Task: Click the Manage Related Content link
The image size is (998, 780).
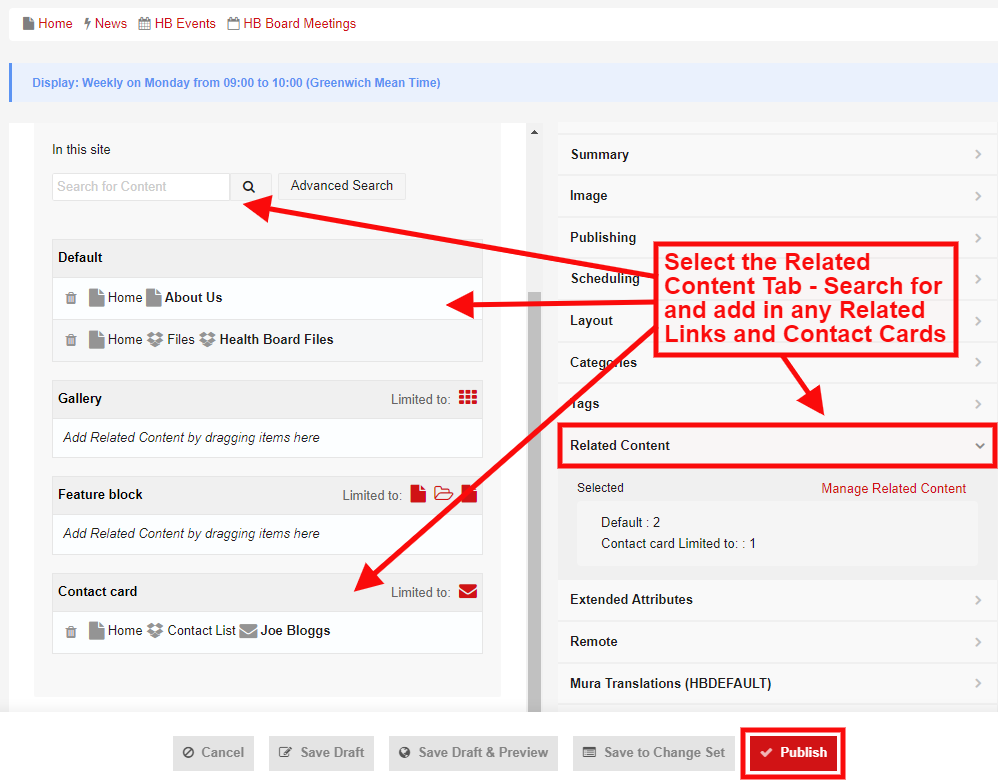Action: tap(893, 488)
